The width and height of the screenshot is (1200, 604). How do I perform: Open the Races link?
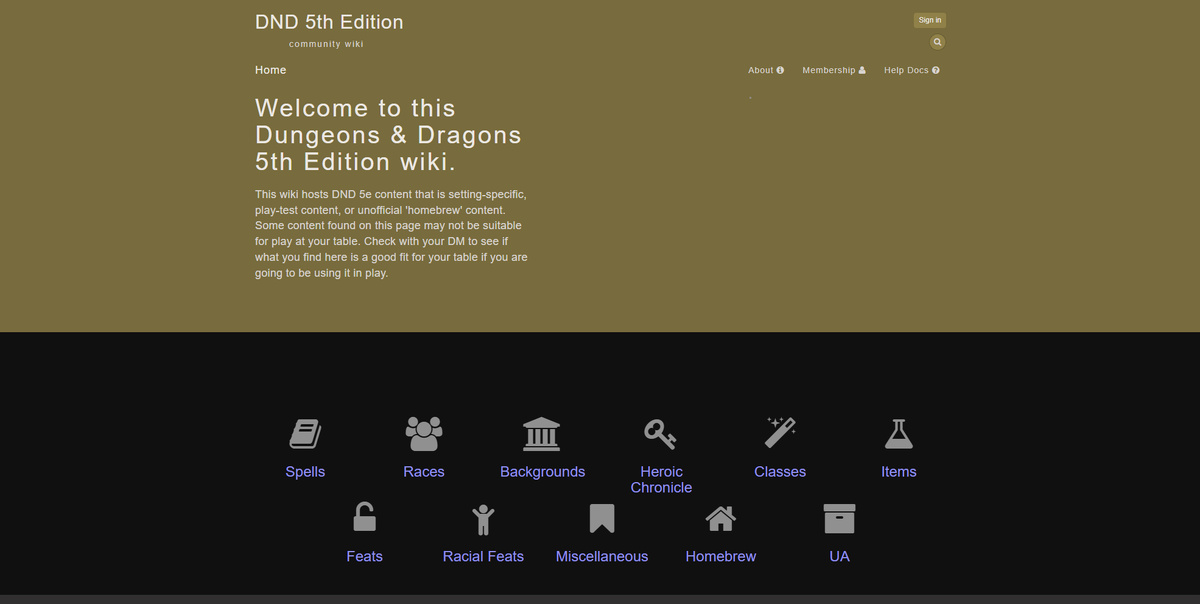pyautogui.click(x=424, y=472)
